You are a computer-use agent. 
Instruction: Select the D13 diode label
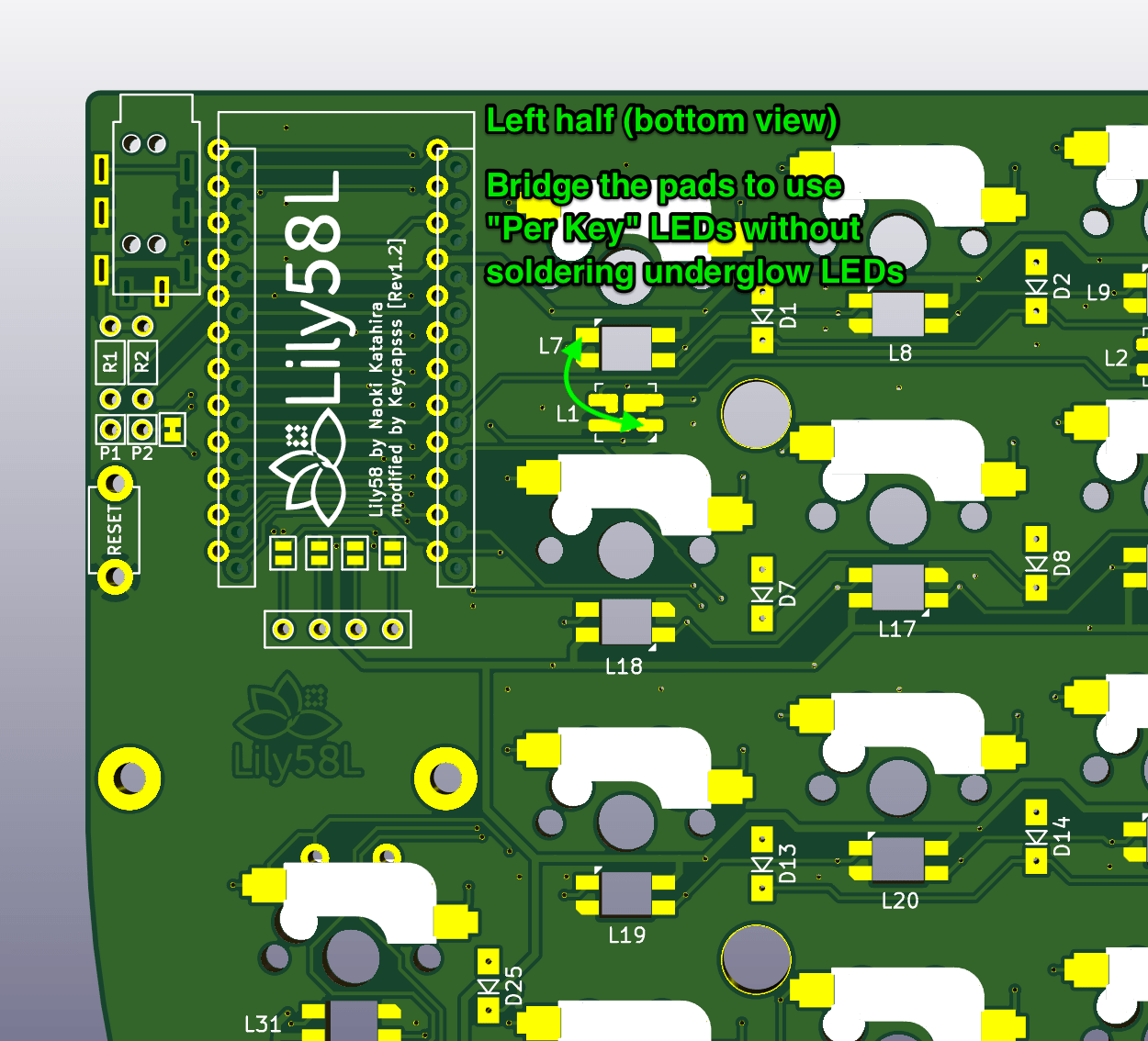pos(787,864)
